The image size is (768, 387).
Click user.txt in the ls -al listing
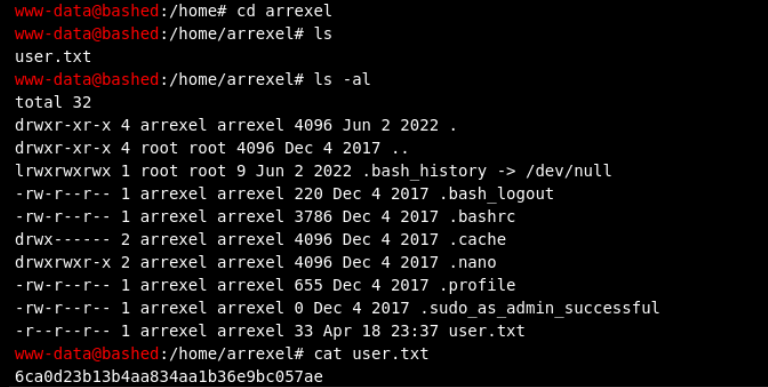[x=487, y=331]
